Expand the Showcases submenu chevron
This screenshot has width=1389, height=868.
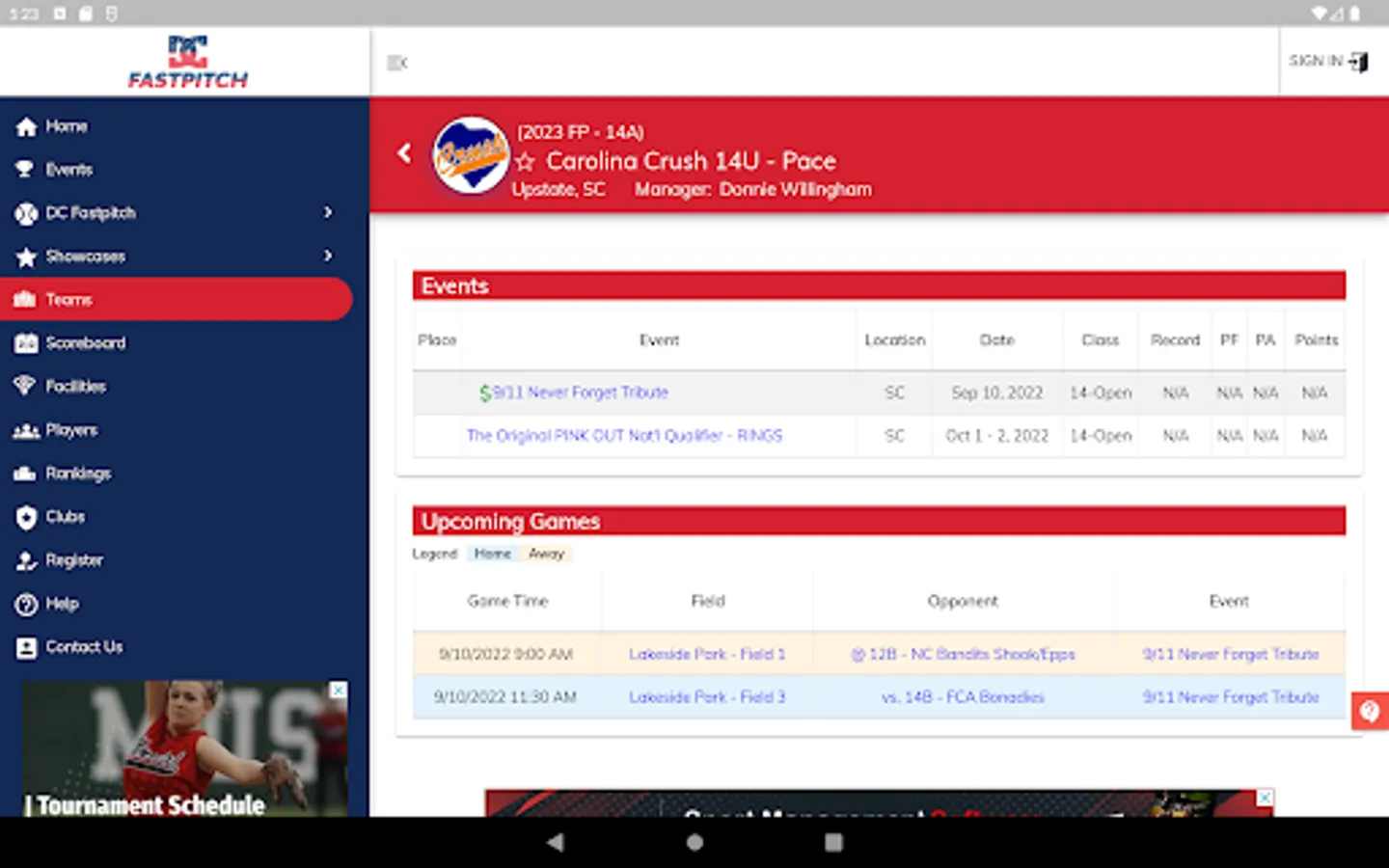click(x=328, y=256)
